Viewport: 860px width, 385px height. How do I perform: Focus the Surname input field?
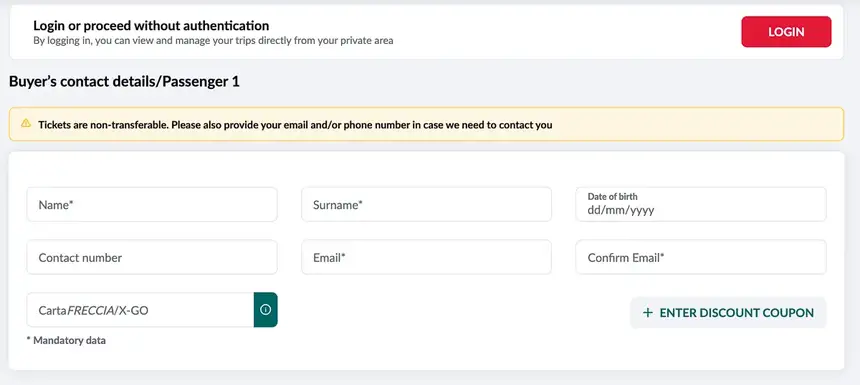click(x=426, y=205)
